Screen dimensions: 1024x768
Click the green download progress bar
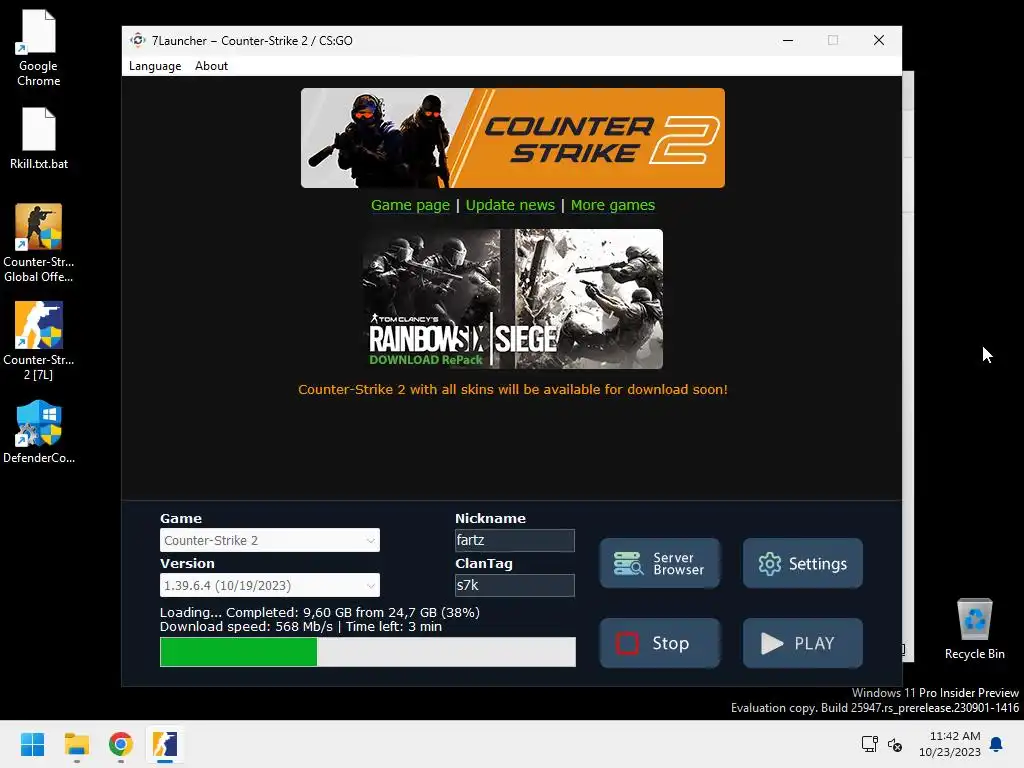[368, 652]
